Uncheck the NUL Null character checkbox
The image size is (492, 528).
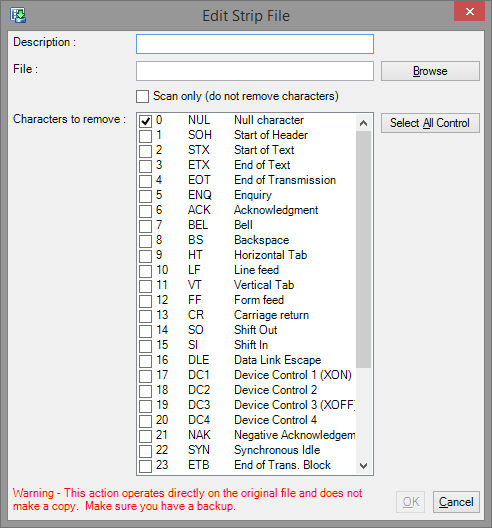click(x=145, y=121)
